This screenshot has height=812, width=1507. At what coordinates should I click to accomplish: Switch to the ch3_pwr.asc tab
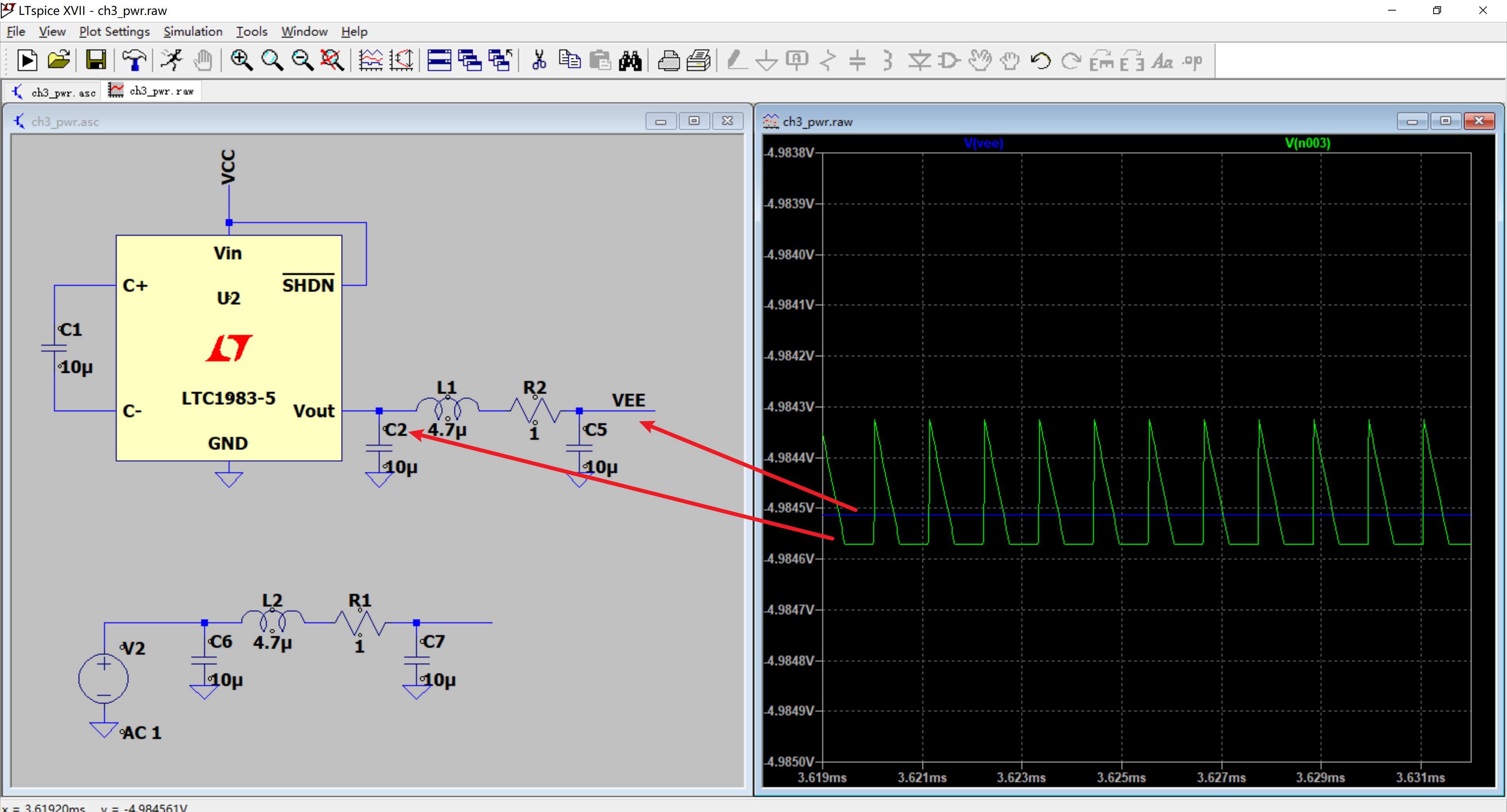pos(54,92)
